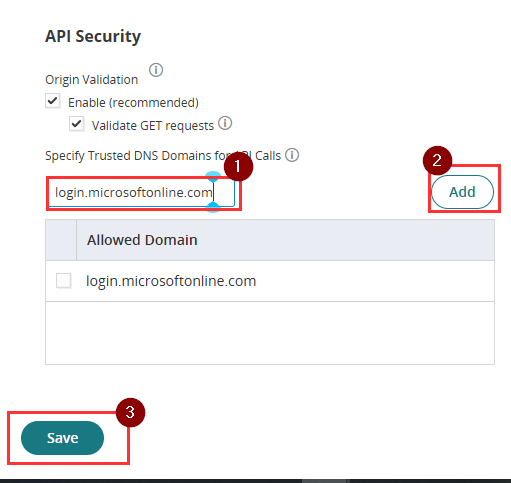Click the empty area below the domain row
The width and height of the screenshot is (511, 483).
(x=270, y=333)
